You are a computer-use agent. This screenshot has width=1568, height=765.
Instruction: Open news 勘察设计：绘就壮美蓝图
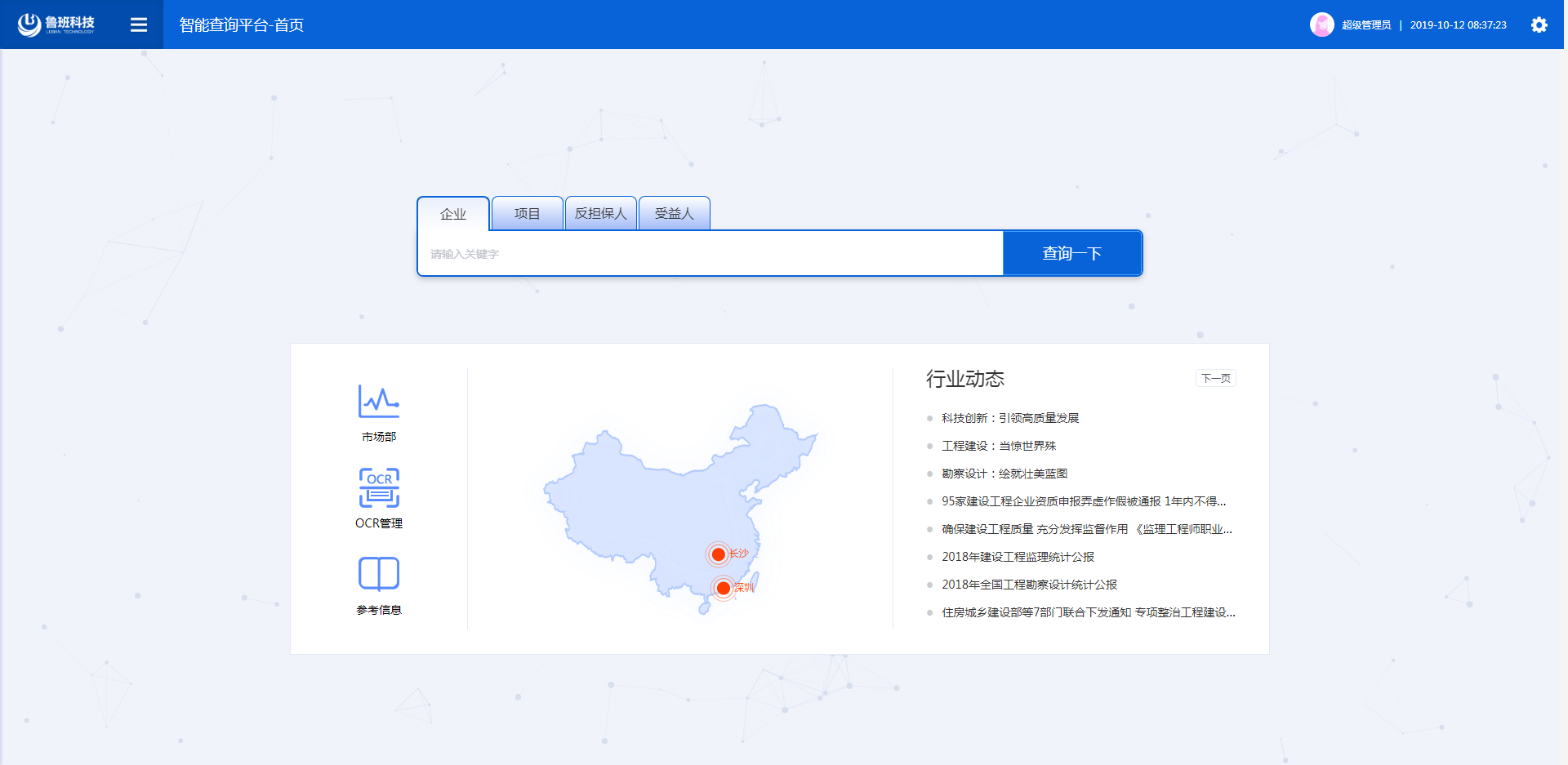tap(1004, 474)
